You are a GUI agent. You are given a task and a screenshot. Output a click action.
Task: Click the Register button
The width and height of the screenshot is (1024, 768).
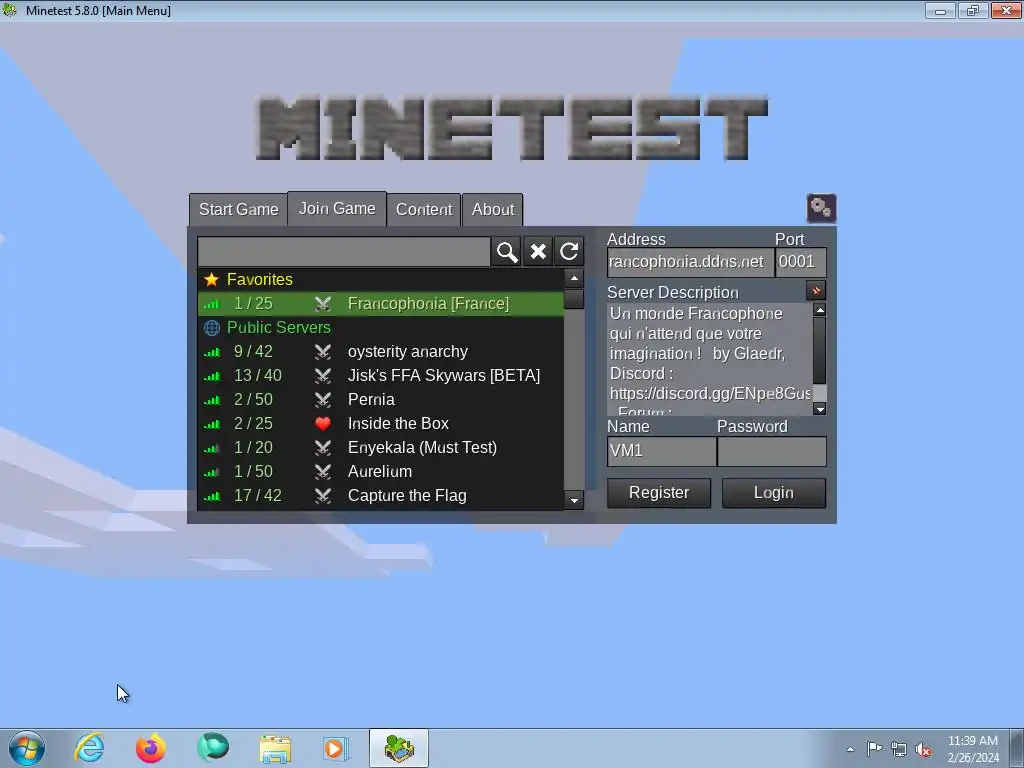point(659,492)
